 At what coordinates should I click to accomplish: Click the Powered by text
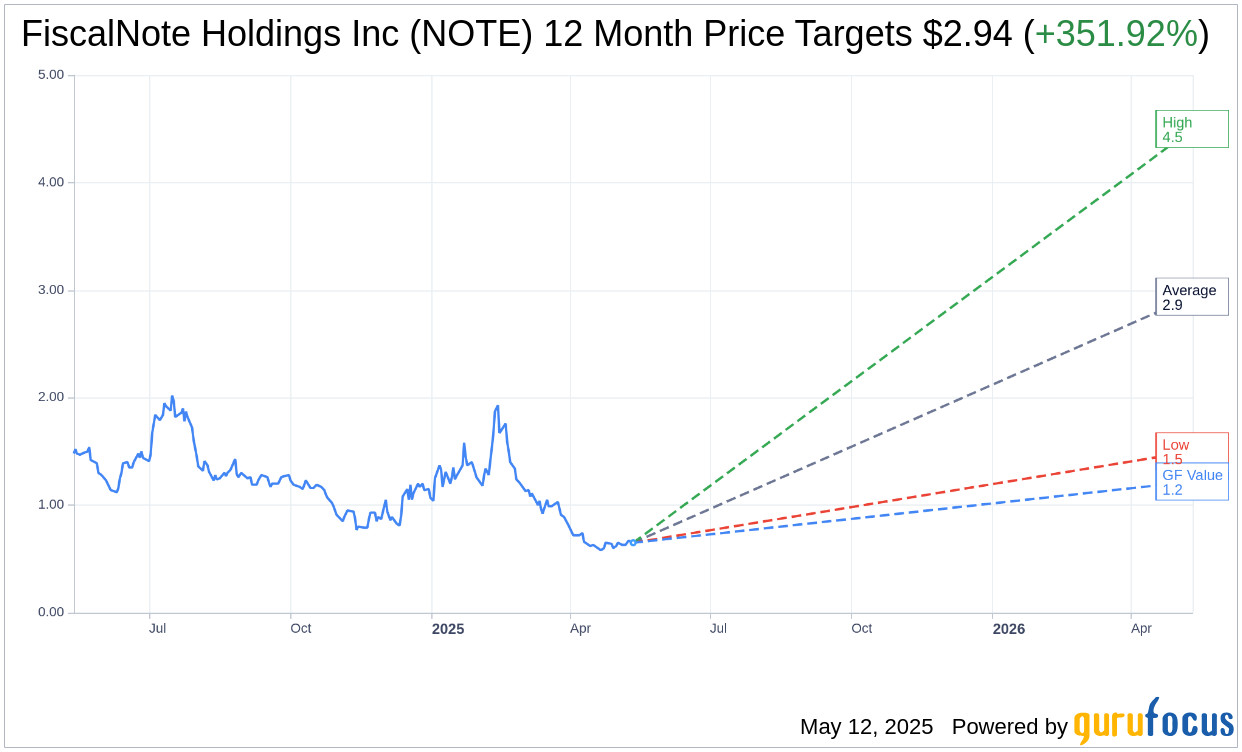[1009, 726]
